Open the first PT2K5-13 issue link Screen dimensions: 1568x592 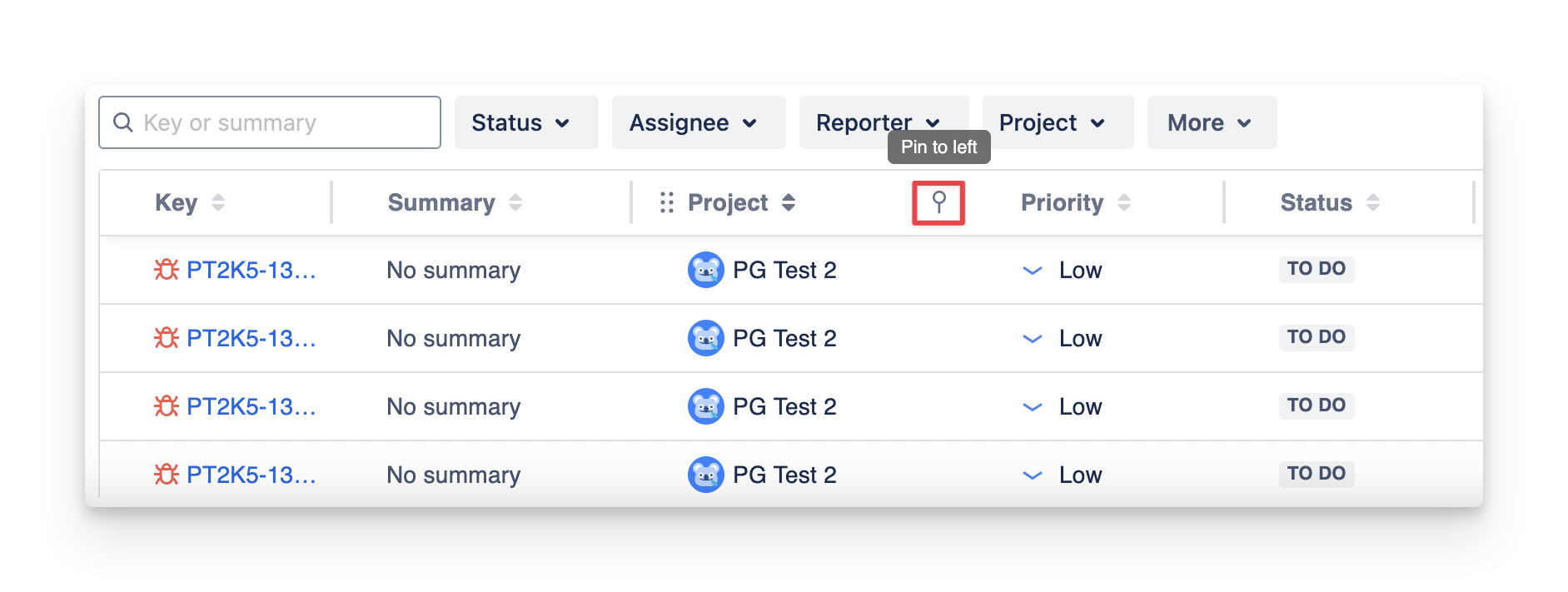251,270
